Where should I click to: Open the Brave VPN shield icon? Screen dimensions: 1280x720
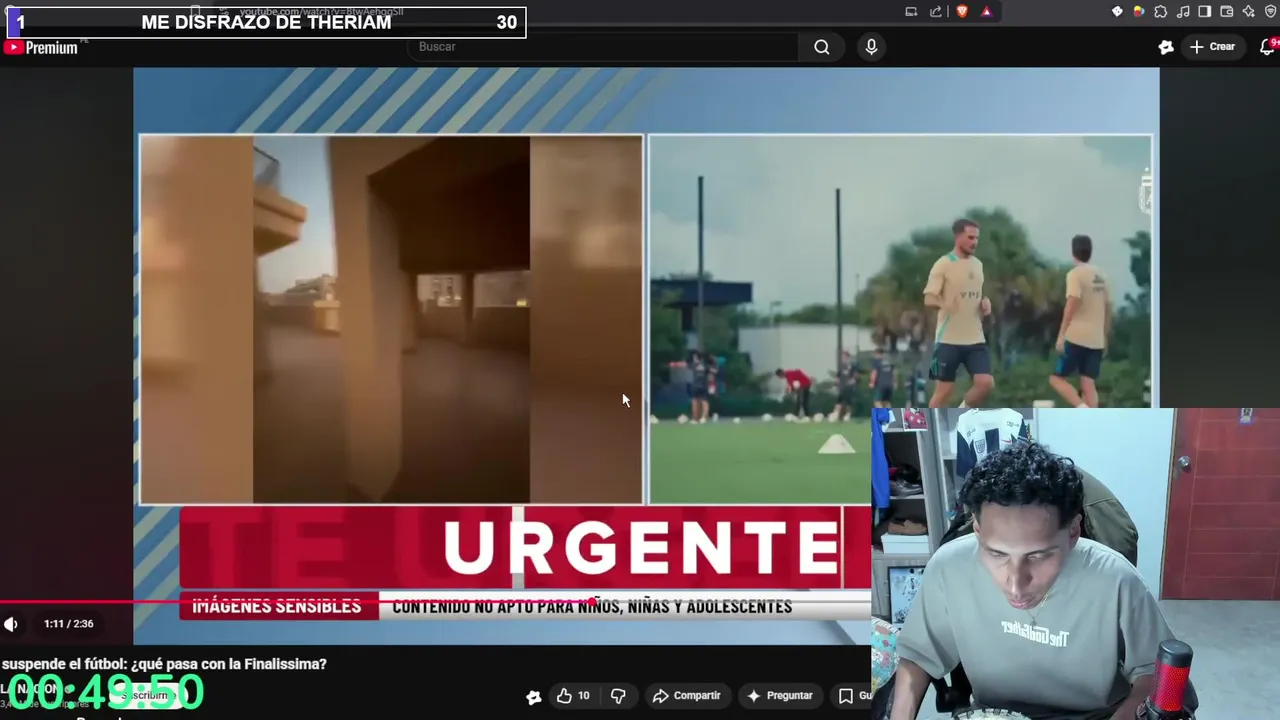1271,12
